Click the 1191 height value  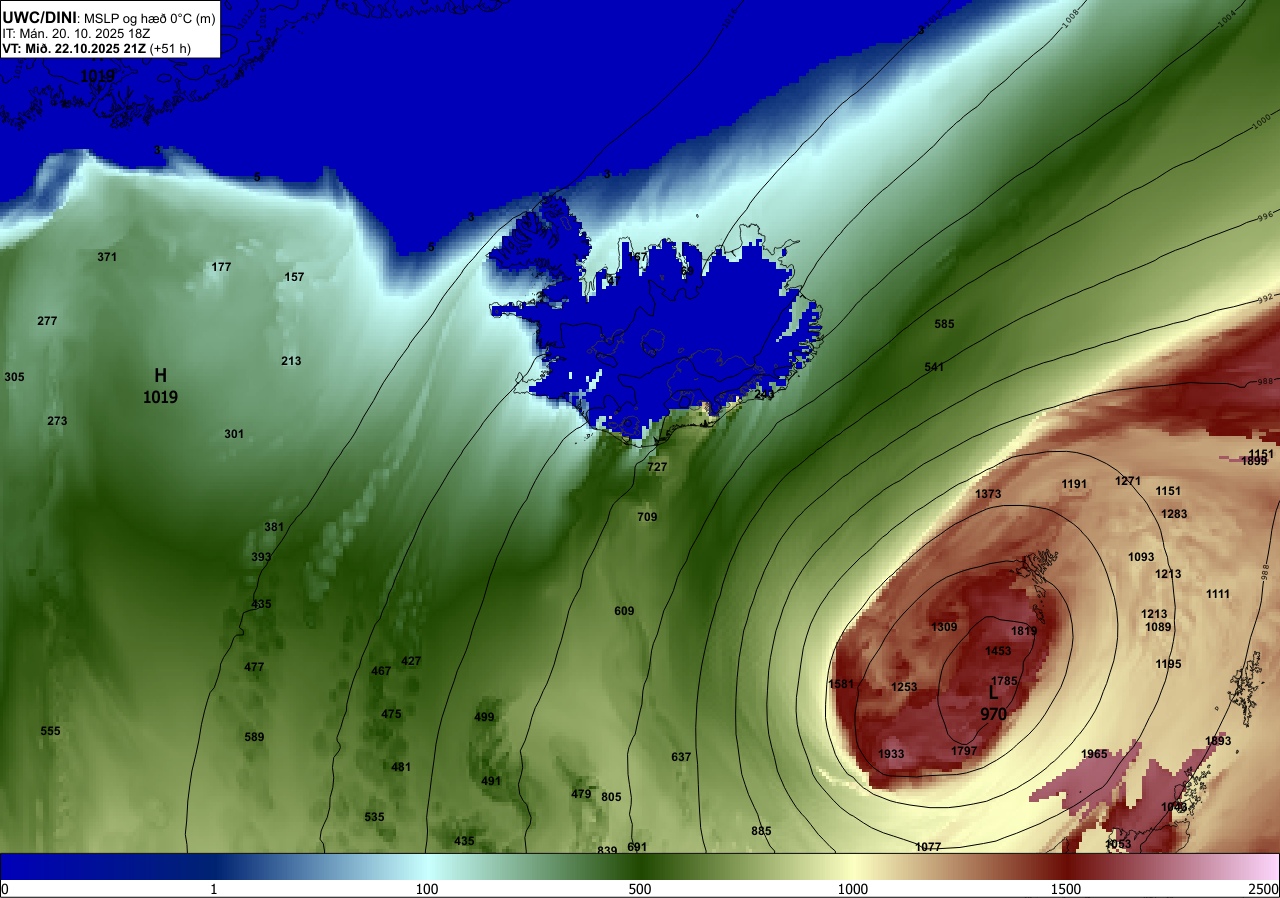pos(1074,484)
